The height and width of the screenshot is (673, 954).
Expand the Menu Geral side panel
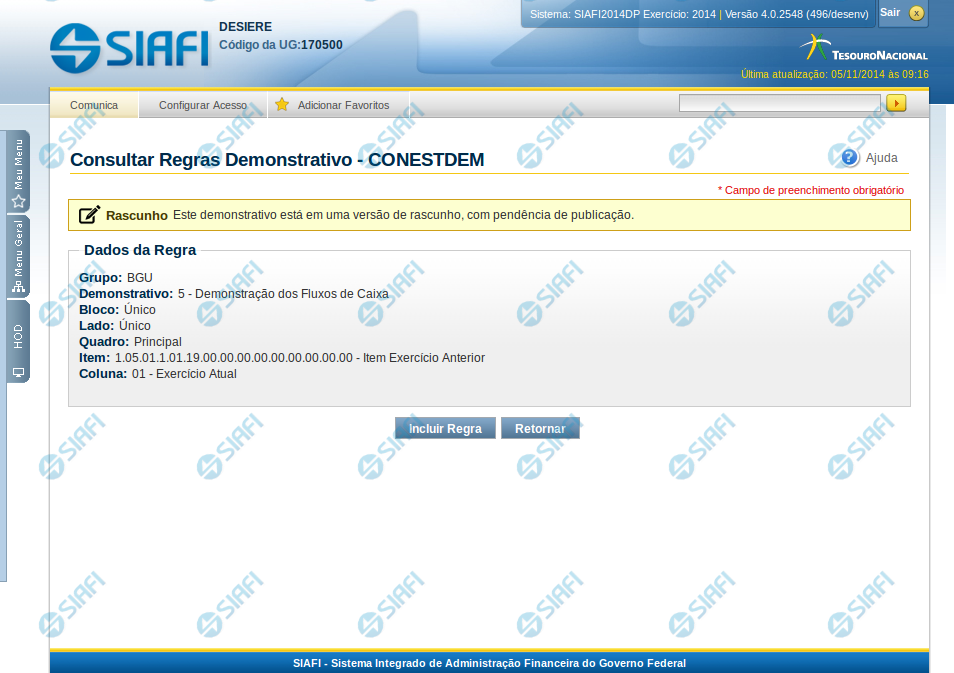pyautogui.click(x=18, y=256)
